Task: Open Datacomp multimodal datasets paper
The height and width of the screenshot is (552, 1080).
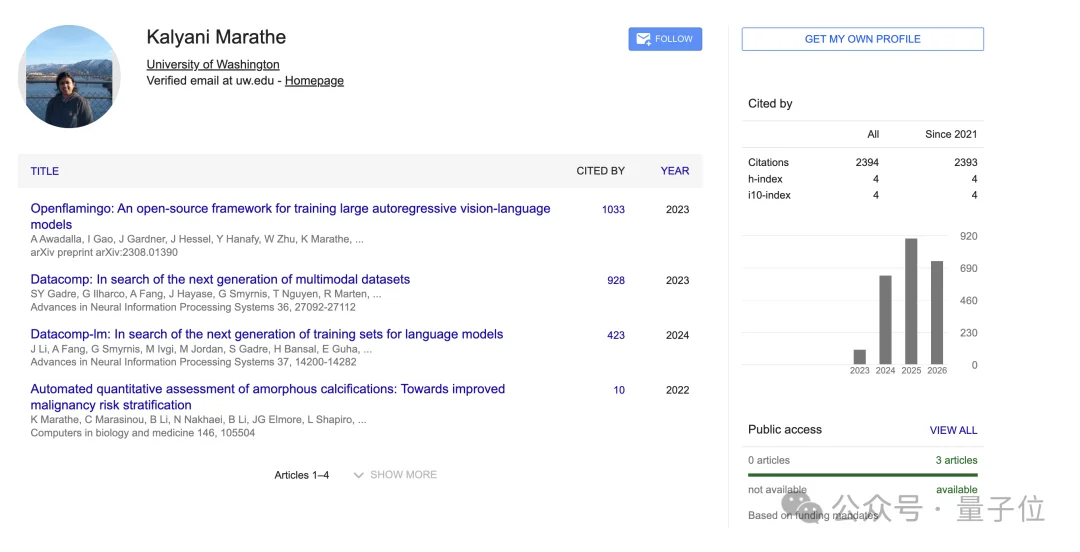Action: pos(220,279)
